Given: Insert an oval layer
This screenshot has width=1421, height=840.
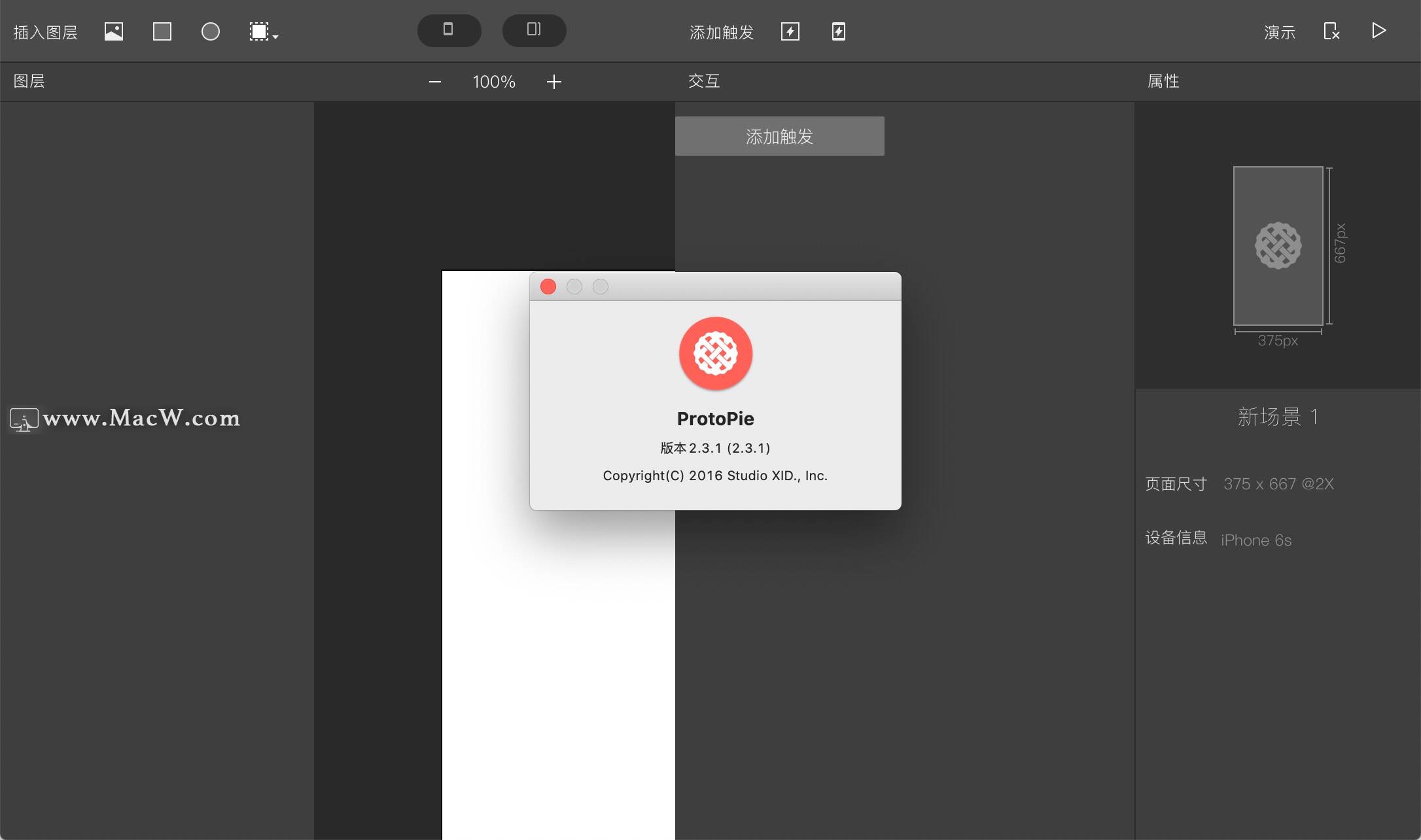Looking at the screenshot, I should (x=211, y=31).
